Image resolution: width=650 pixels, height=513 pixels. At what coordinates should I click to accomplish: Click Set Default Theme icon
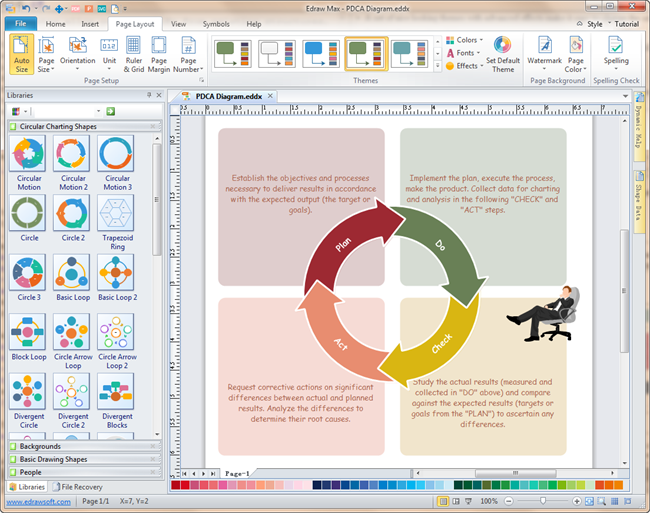[x=502, y=52]
